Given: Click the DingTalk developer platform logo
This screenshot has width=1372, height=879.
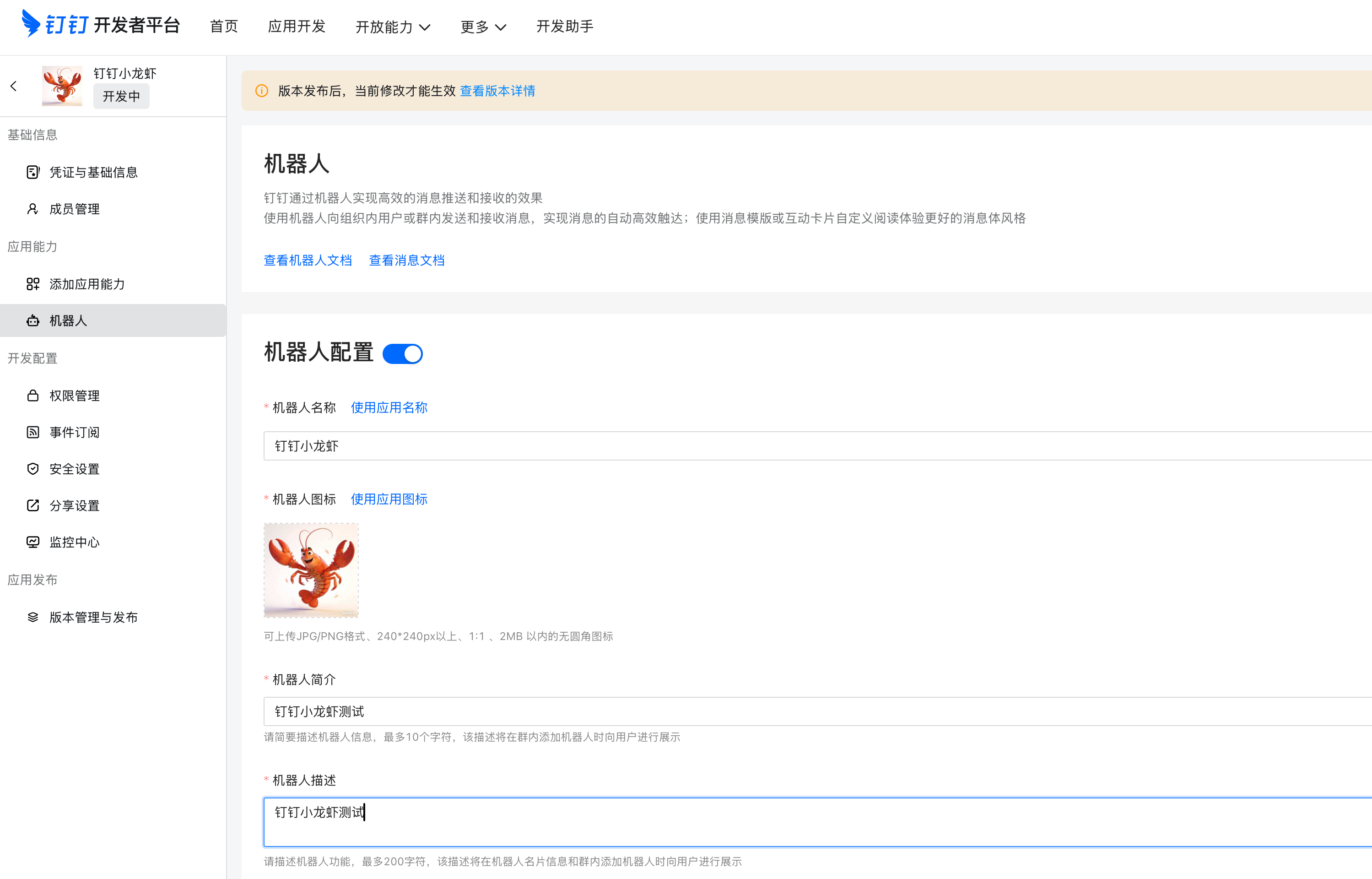Looking at the screenshot, I should [x=101, y=25].
